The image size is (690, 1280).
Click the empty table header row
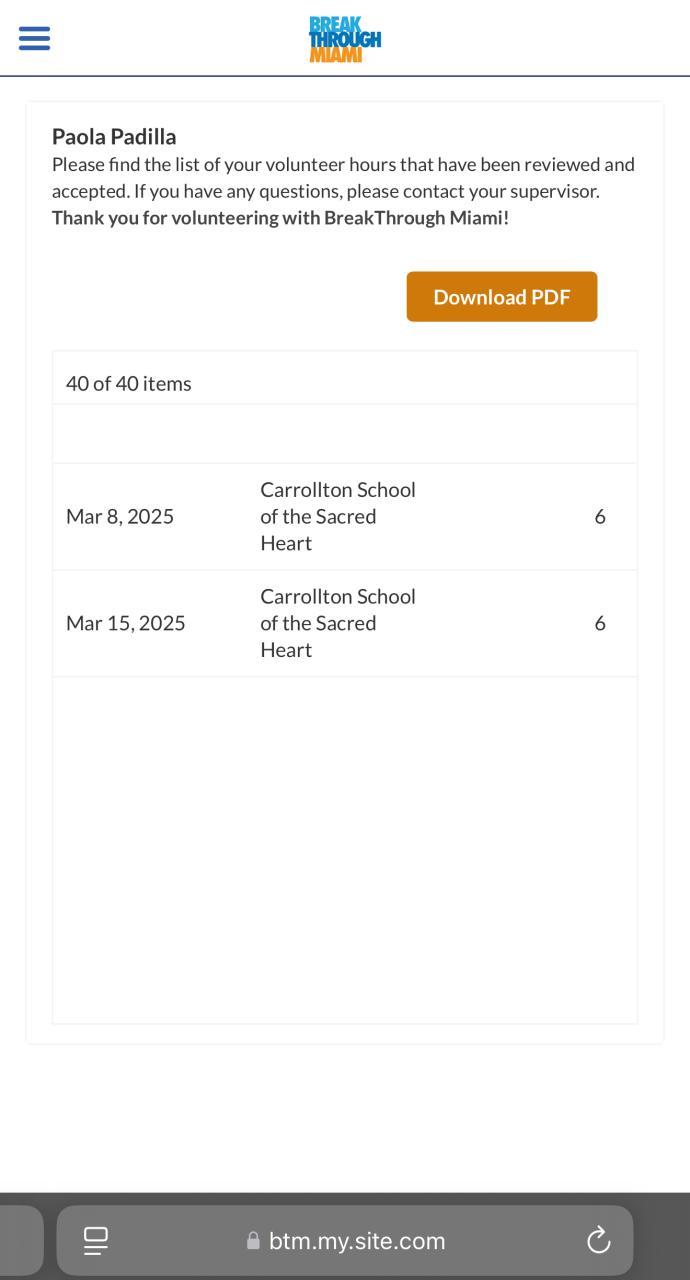pyautogui.click(x=344, y=434)
